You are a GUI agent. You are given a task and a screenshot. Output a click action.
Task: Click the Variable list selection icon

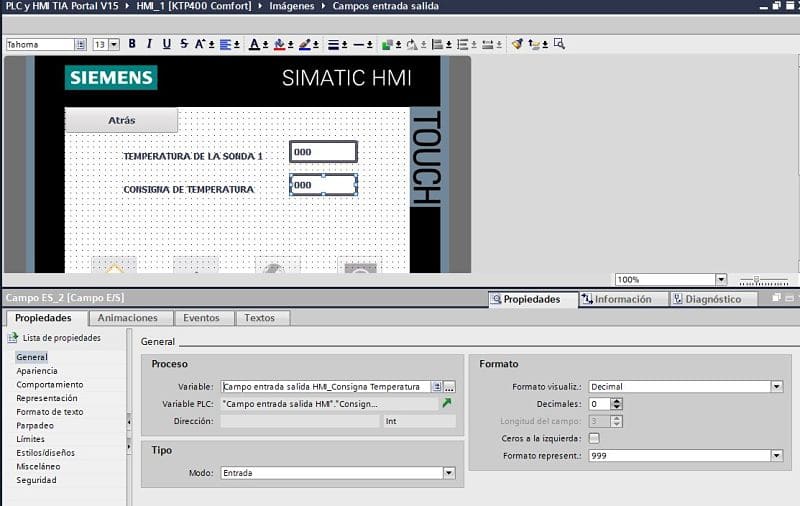437,387
